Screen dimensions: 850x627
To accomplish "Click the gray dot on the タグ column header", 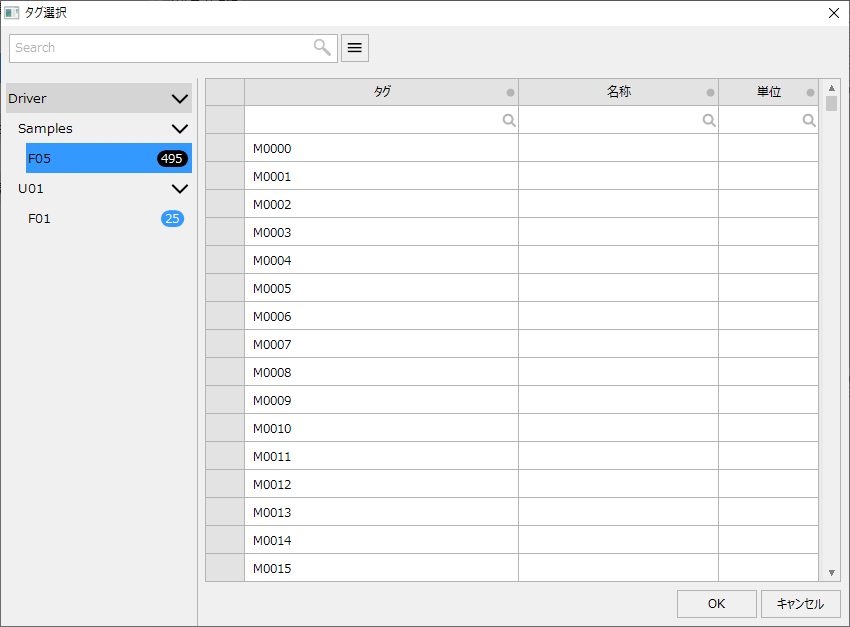I will 510,91.
